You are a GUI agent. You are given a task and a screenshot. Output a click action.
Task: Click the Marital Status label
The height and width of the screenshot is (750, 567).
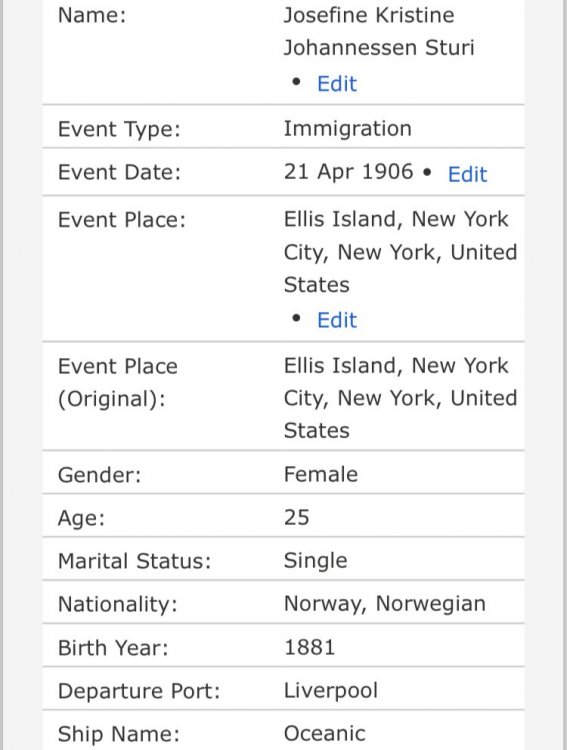[134, 561]
